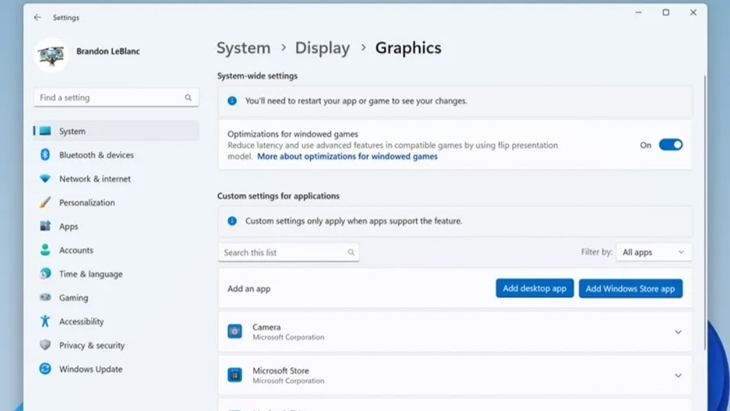Open Time & language settings
Viewport: 730px width, 411px height.
(x=91, y=274)
